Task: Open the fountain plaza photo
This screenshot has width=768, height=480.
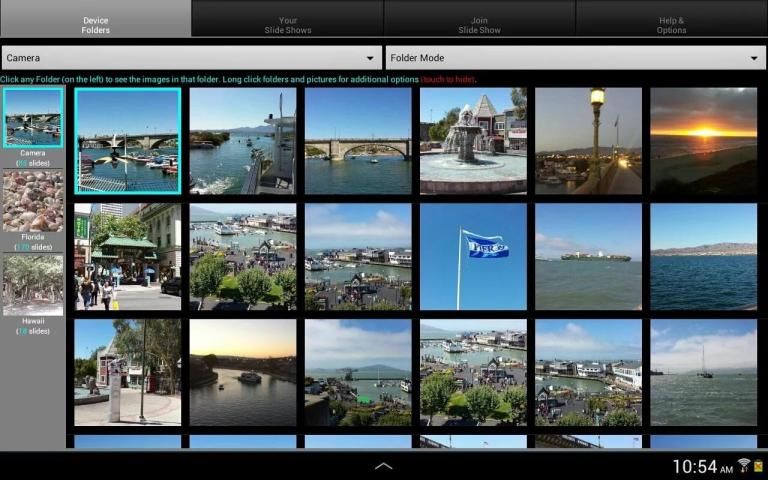Action: pyautogui.click(x=473, y=141)
